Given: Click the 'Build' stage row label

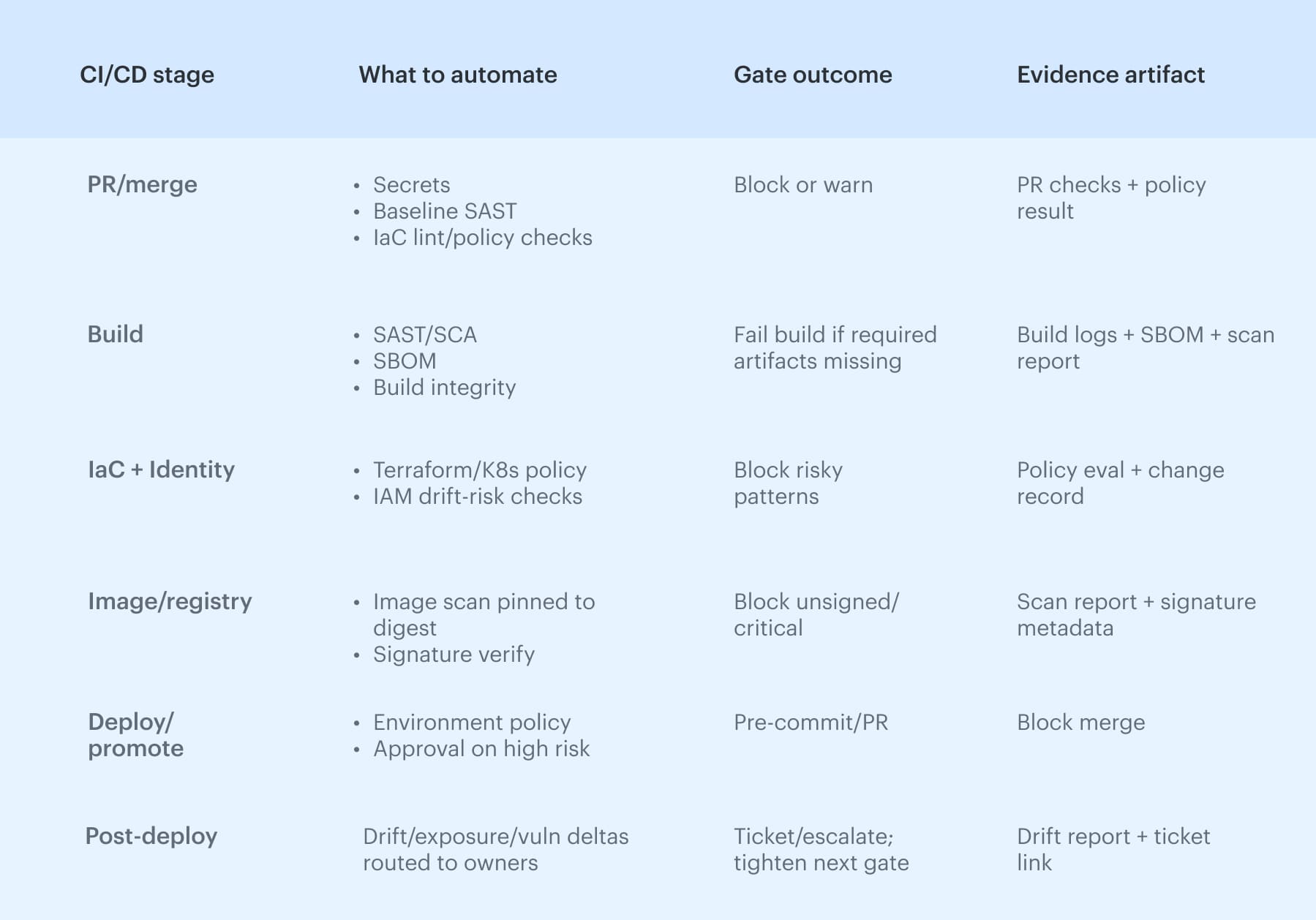Looking at the screenshot, I should (x=115, y=334).
